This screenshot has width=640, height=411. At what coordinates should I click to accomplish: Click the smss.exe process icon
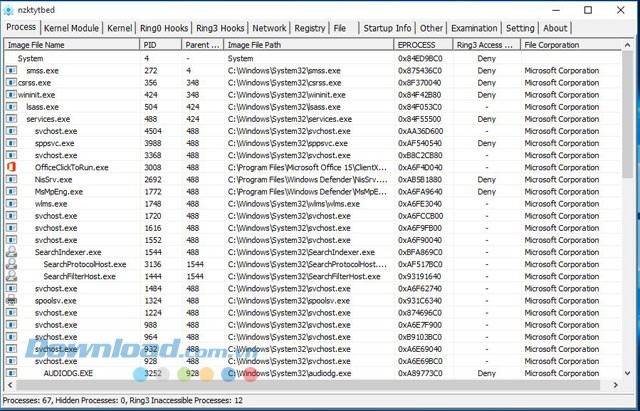pyautogui.click(x=11, y=71)
